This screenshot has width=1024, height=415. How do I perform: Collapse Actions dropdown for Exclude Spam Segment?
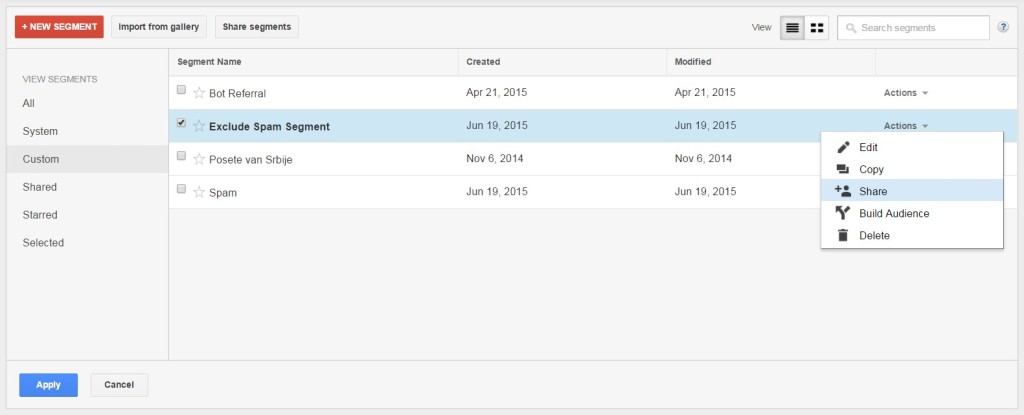click(905, 126)
